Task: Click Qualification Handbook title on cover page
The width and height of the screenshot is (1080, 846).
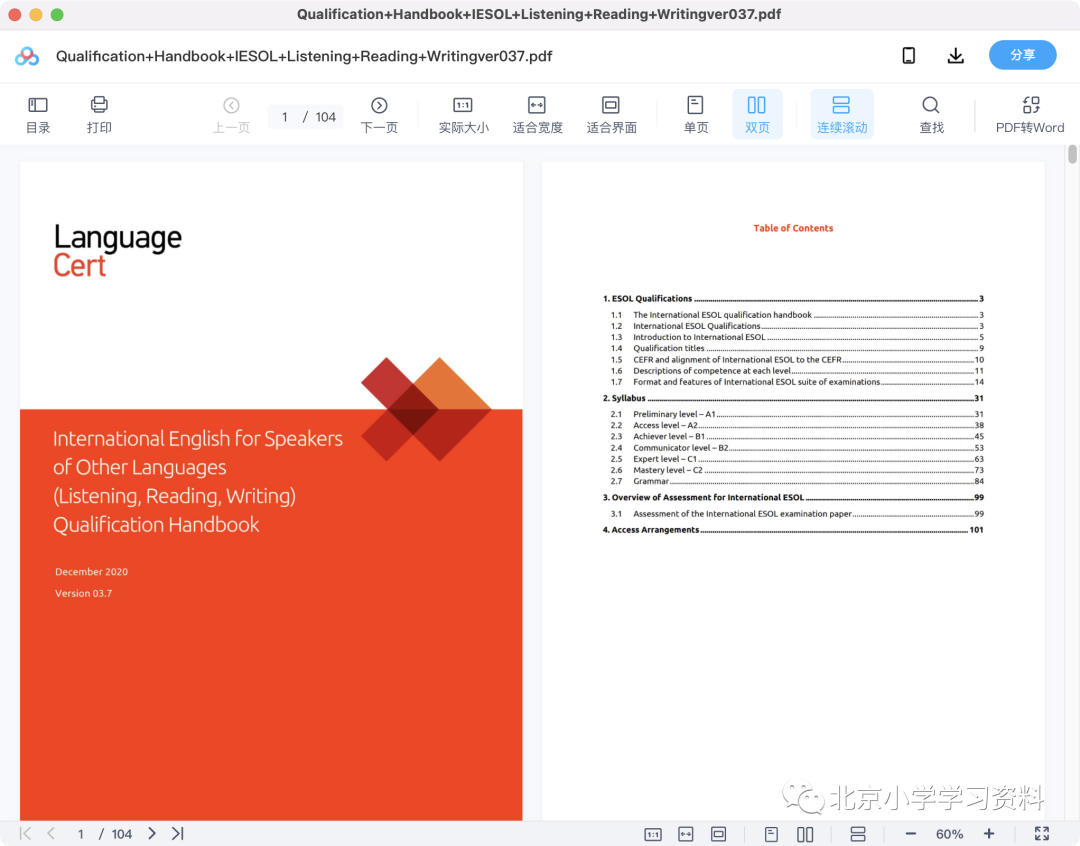Action: 156,525
